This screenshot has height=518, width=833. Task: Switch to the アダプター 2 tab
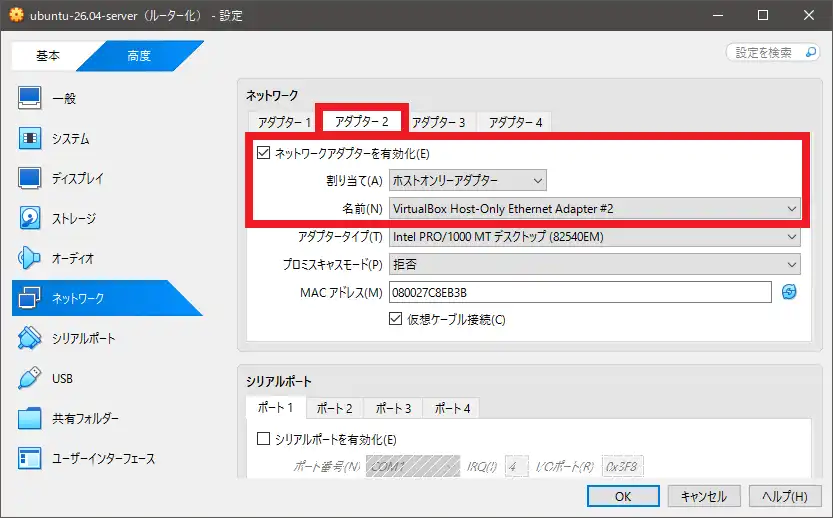point(362,122)
